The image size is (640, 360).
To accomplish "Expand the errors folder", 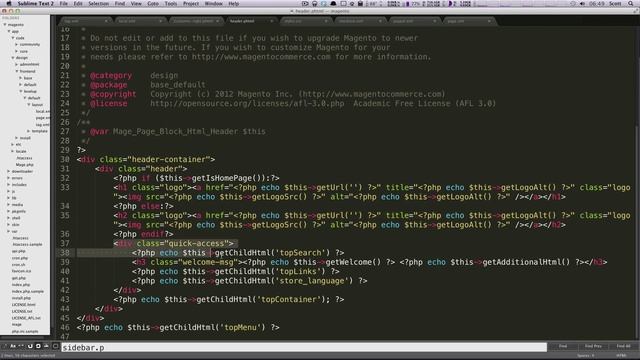I will point(9,178).
